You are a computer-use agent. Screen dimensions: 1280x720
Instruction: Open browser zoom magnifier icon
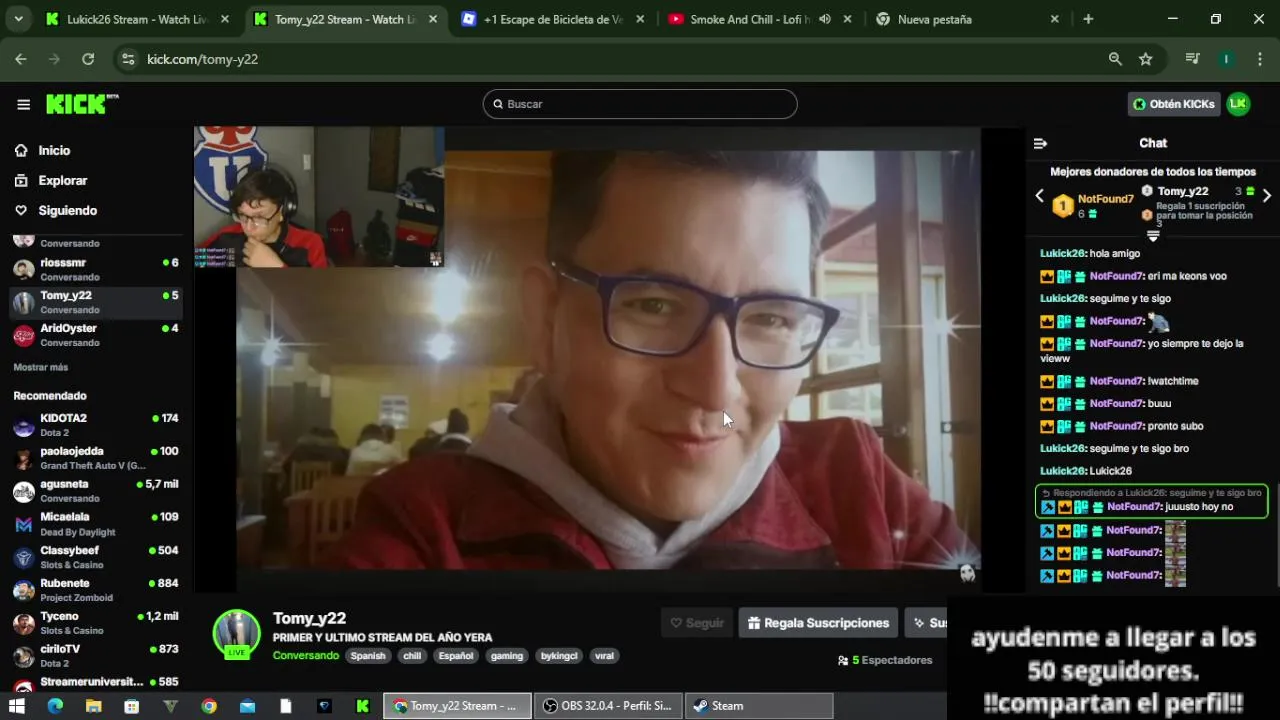pyautogui.click(x=1115, y=59)
